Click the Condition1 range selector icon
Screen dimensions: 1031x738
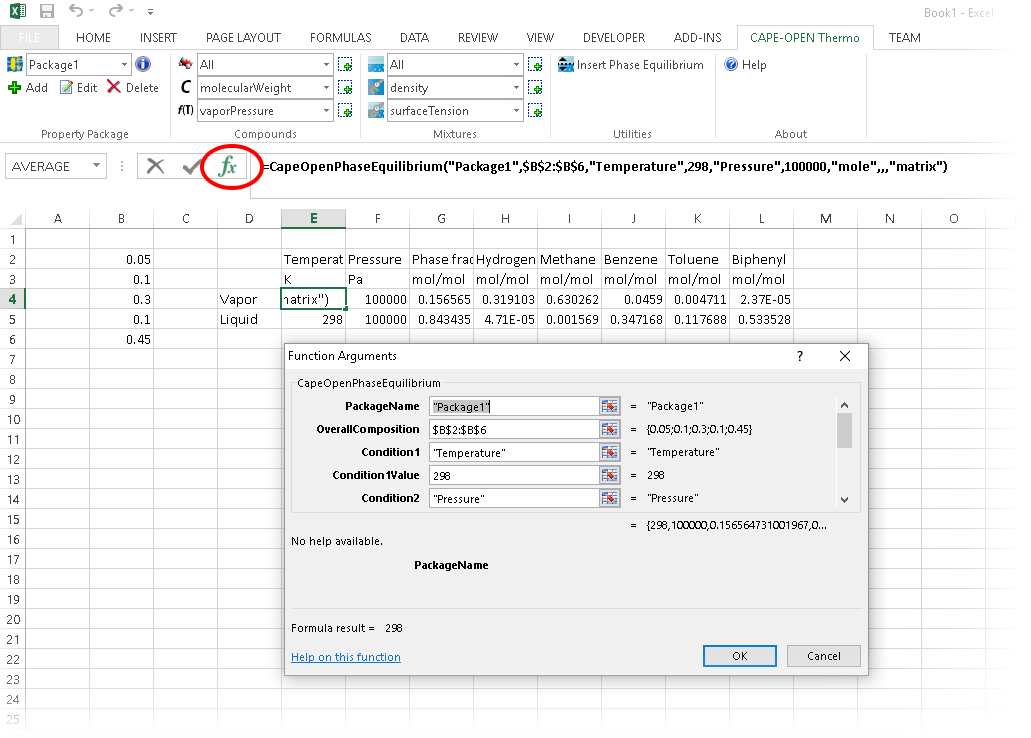[610, 453]
